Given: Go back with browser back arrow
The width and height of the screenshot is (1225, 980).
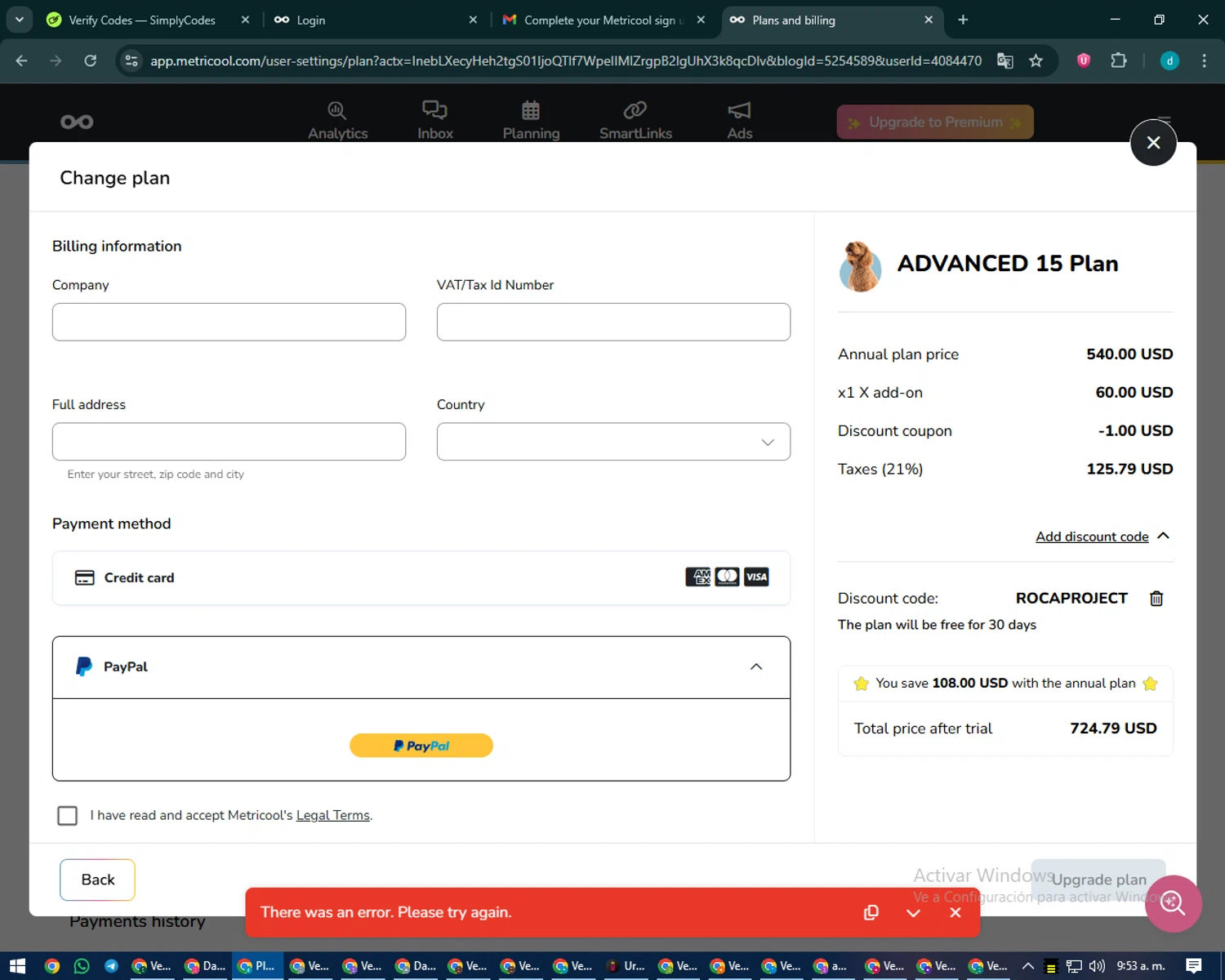Looking at the screenshot, I should point(22,60).
